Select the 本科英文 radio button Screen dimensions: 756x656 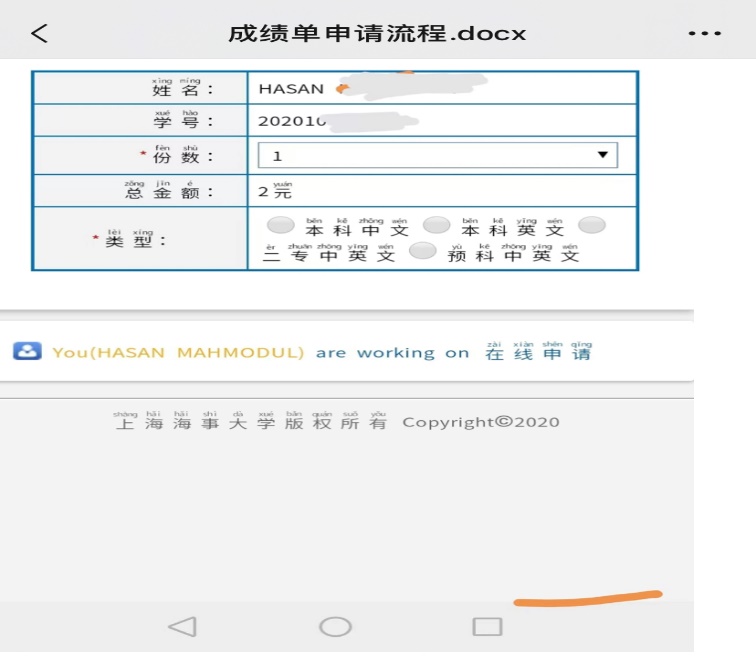click(436, 226)
